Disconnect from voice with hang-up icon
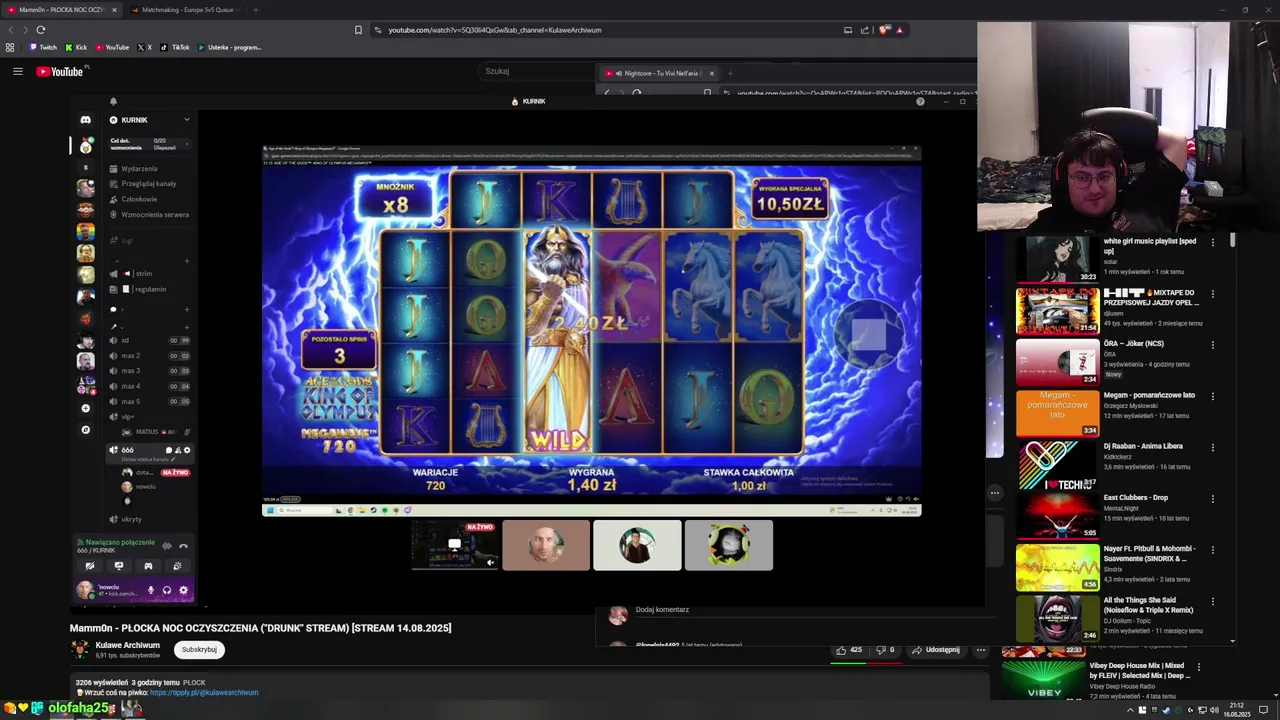Image resolution: width=1280 pixels, height=720 pixels. click(x=183, y=546)
